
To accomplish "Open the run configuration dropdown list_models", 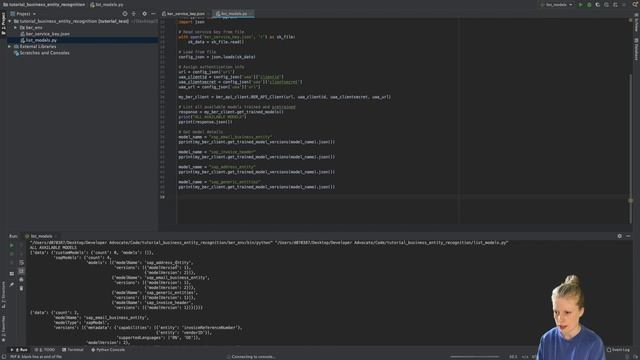I will click(557, 5).
